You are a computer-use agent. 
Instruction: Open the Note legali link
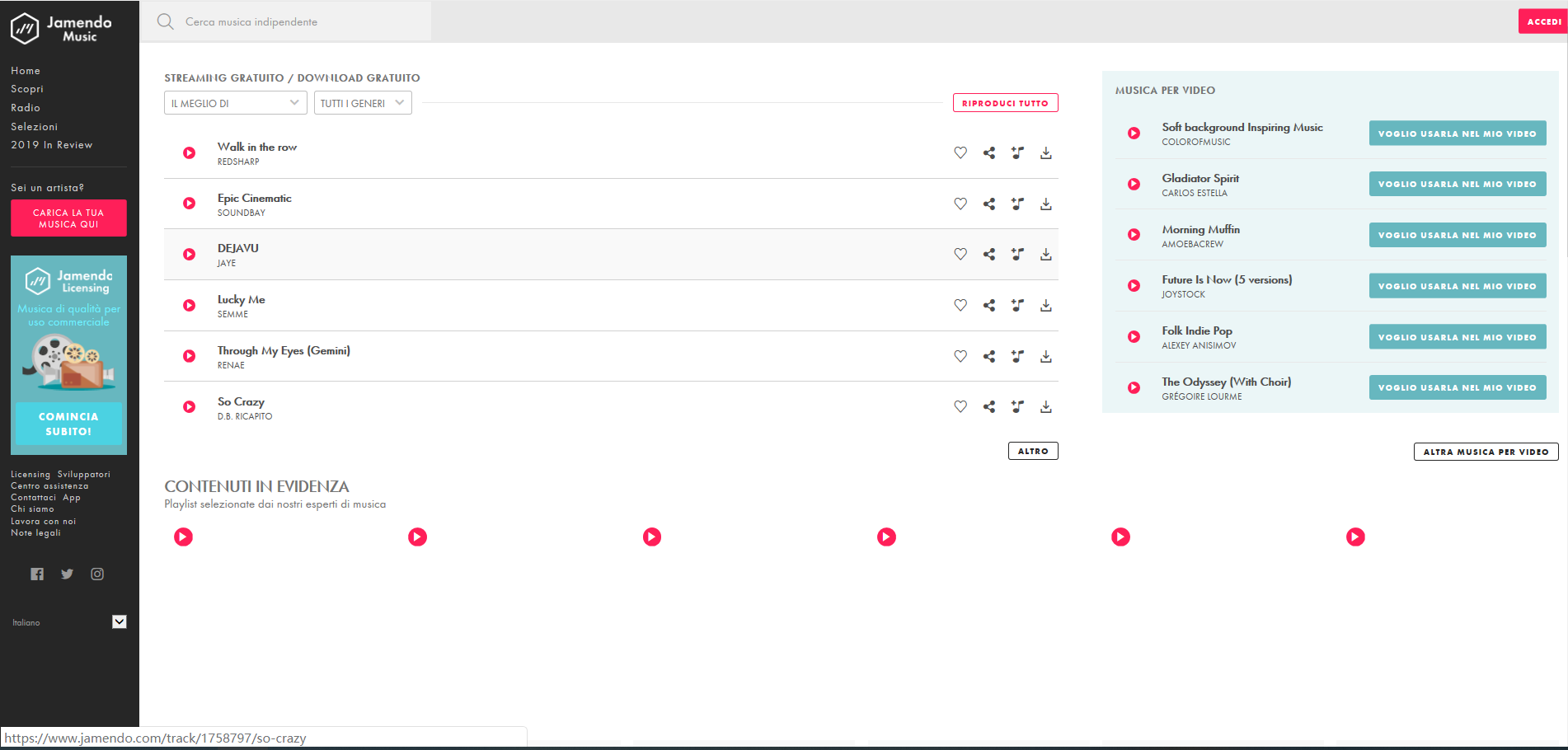35,533
